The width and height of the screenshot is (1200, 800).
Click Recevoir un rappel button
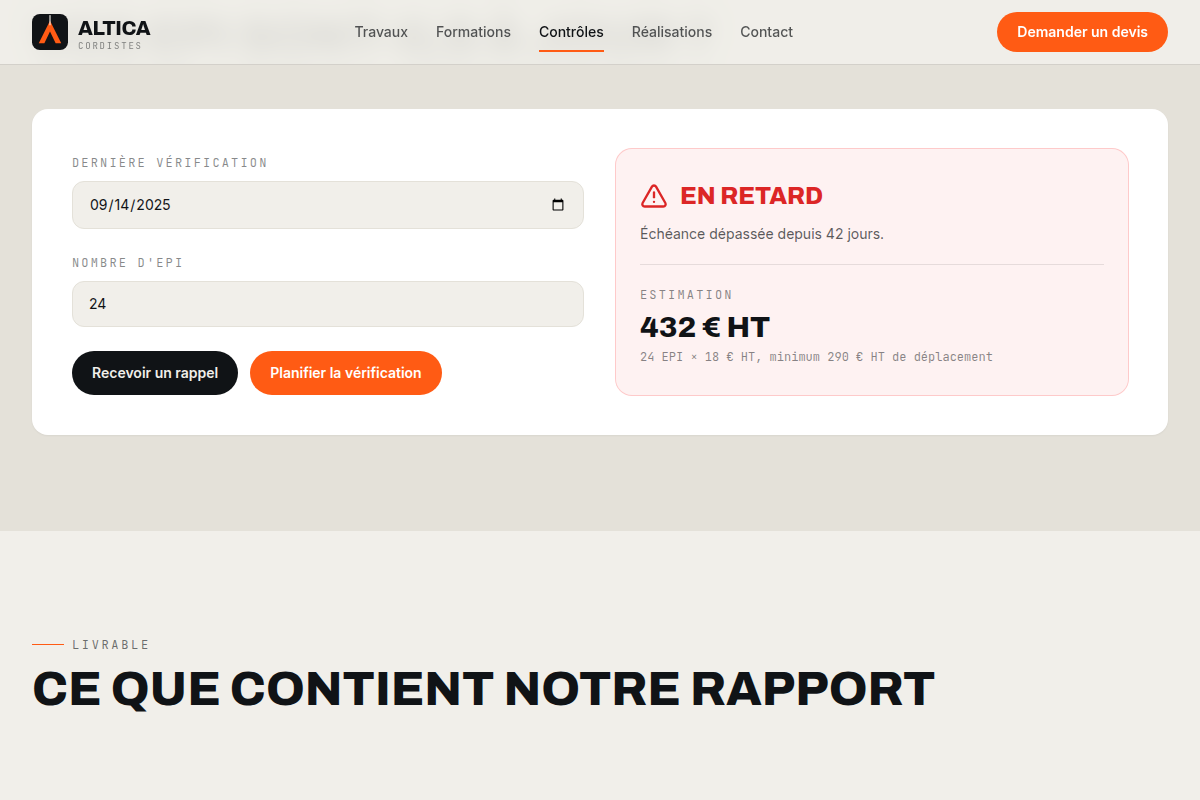pos(155,373)
